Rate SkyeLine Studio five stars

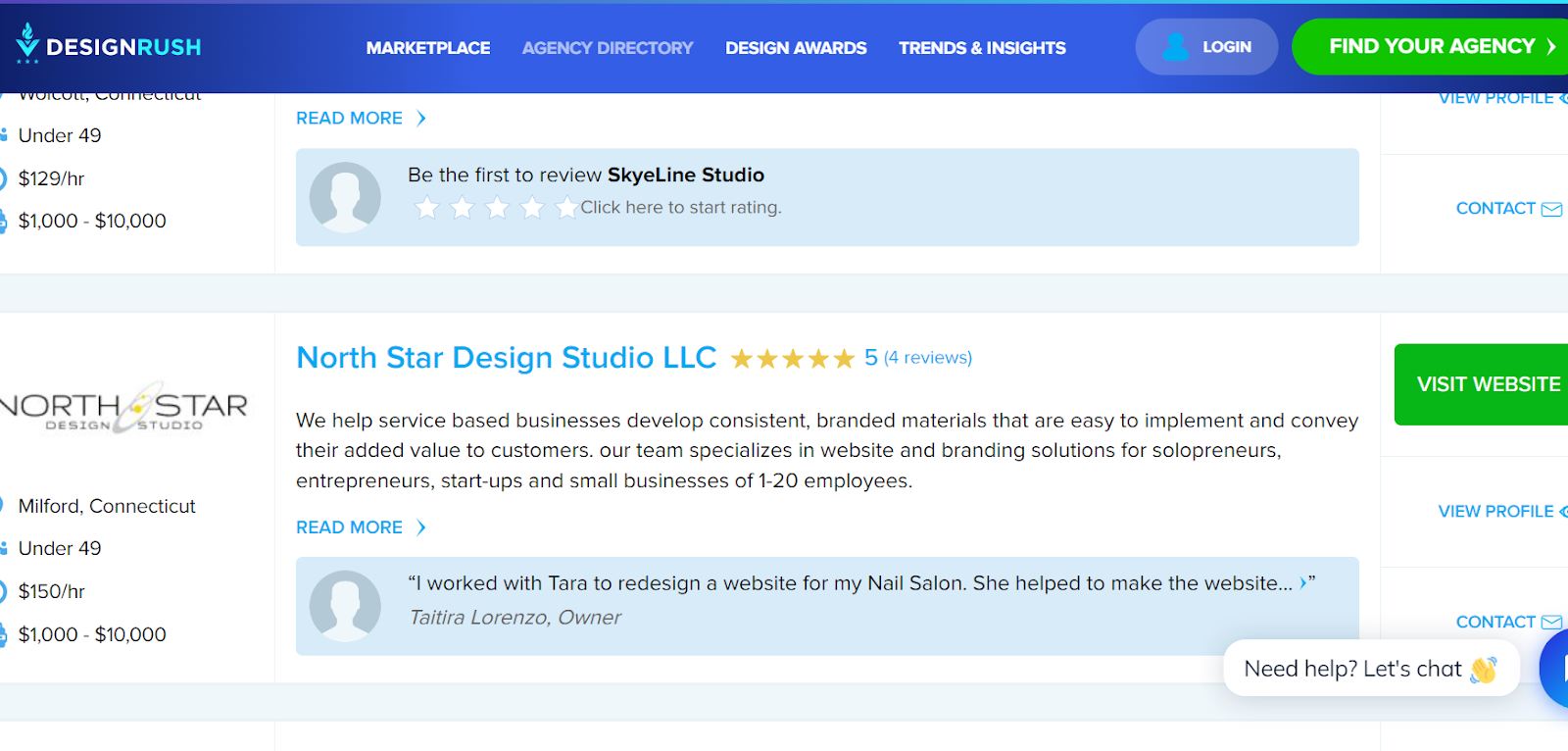(x=567, y=208)
